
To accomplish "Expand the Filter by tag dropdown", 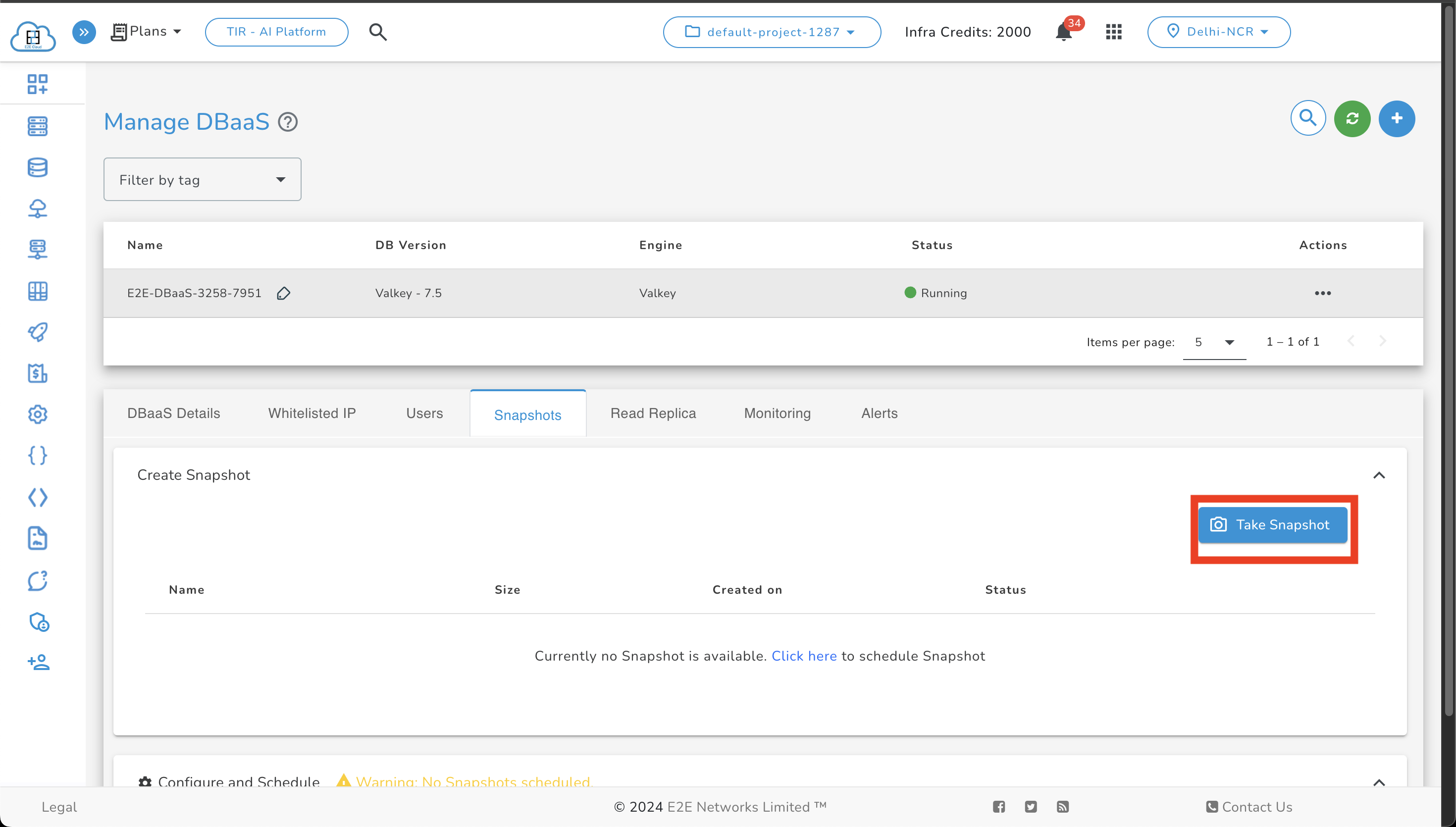I will [202, 180].
